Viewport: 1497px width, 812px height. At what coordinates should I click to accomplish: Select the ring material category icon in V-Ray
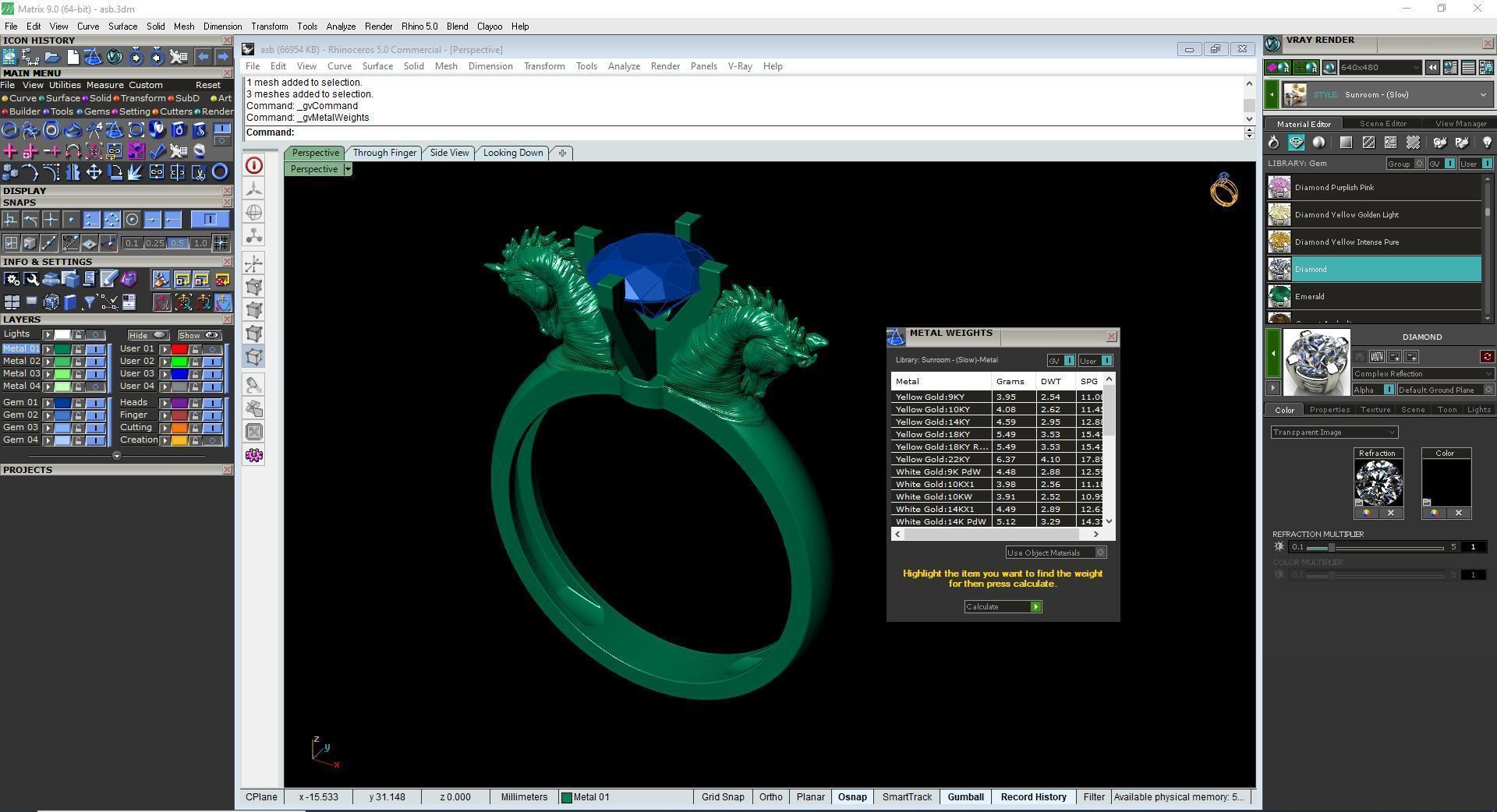(1273, 143)
